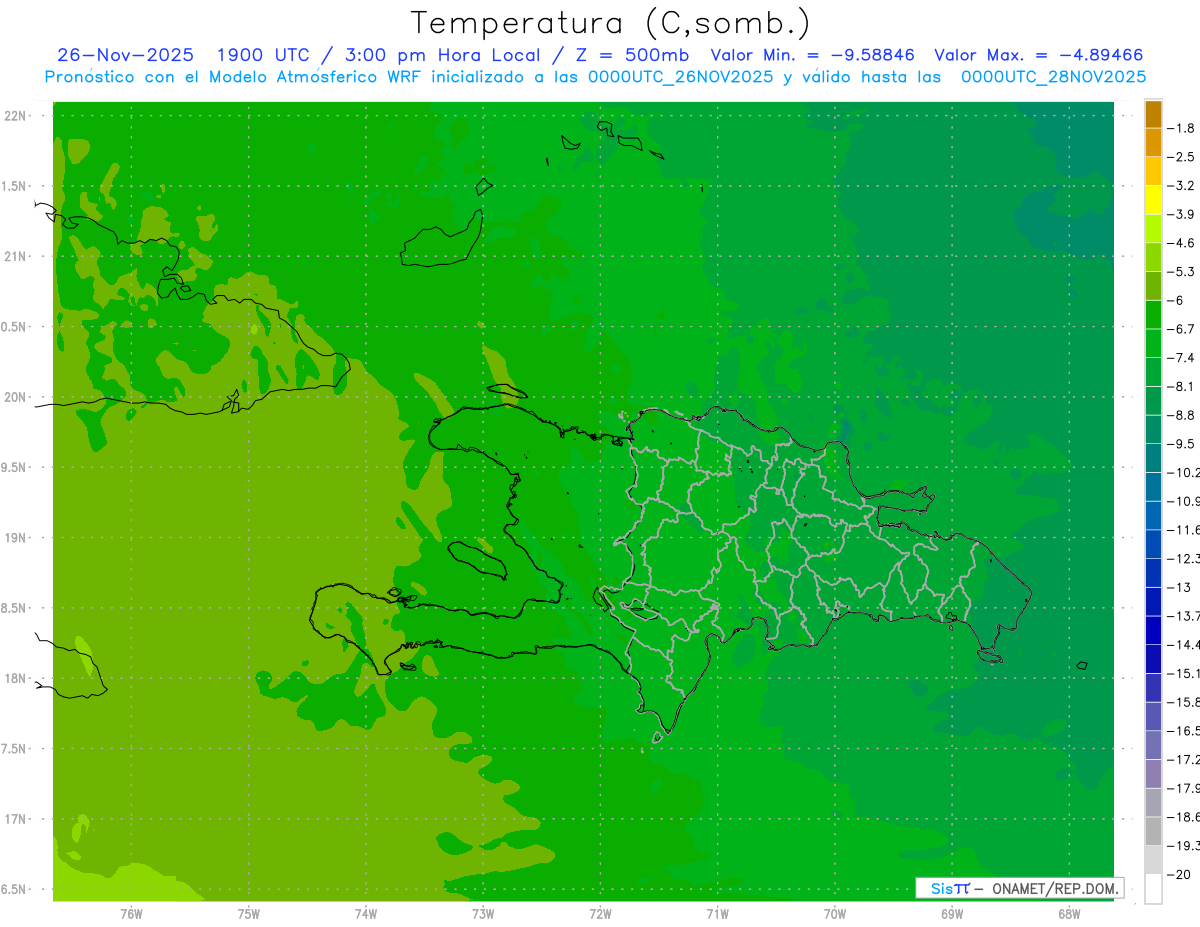Click the '1900 UTC' time label
1200x927 pixels.
pyautogui.click(x=265, y=55)
